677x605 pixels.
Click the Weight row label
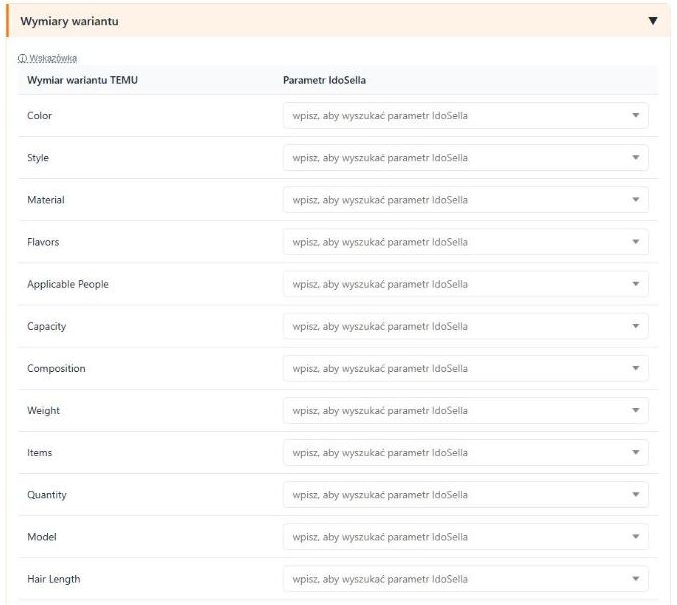pos(43,411)
